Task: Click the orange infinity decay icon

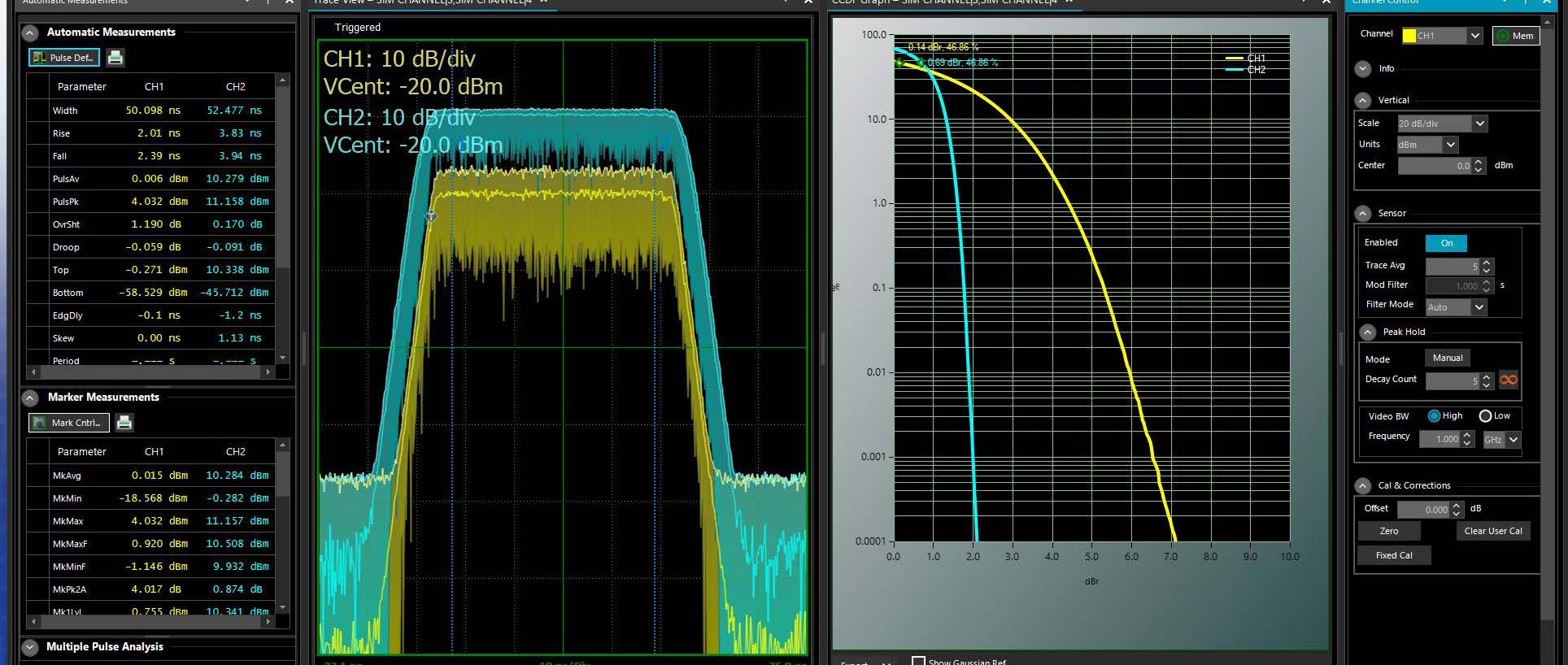Action: coord(1508,380)
